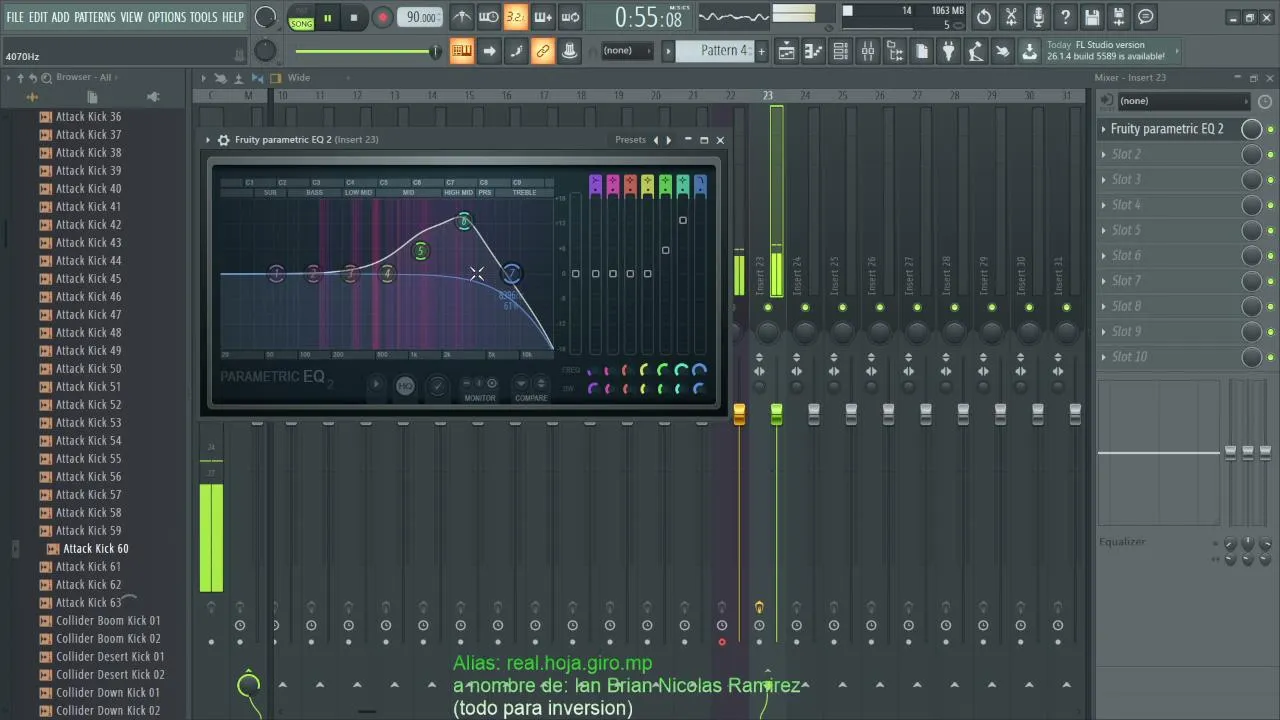
Task: Click the microphone one-click recording icon
Action: (x=1038, y=17)
